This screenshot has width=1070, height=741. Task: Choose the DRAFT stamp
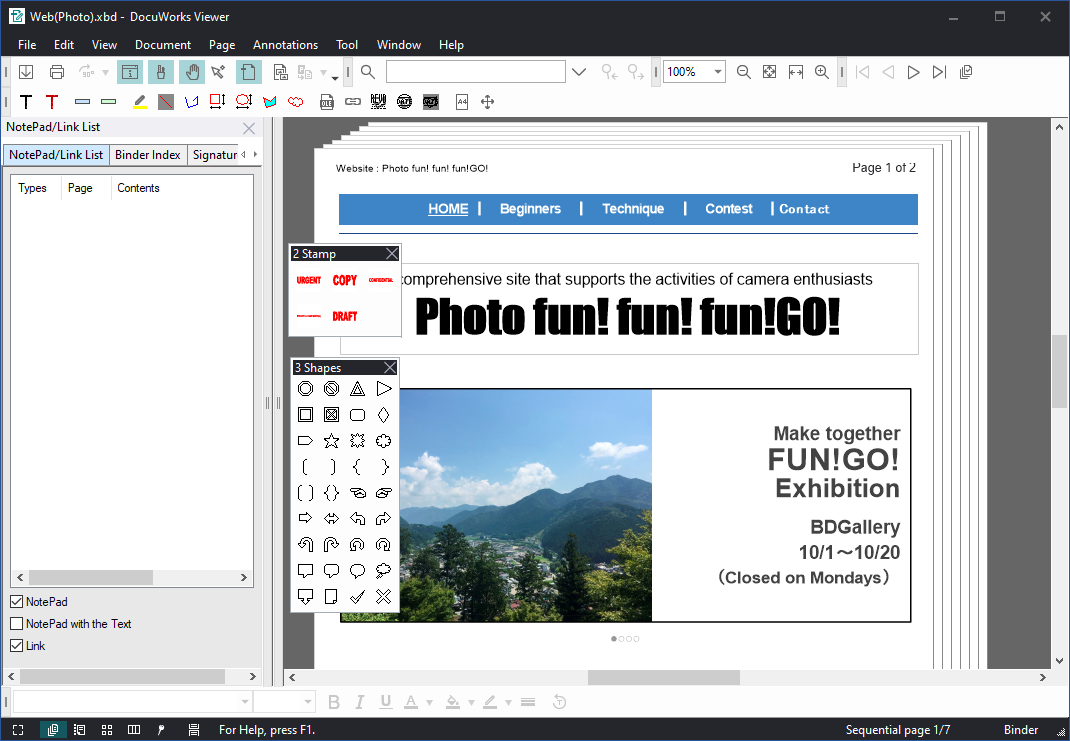[x=345, y=317]
